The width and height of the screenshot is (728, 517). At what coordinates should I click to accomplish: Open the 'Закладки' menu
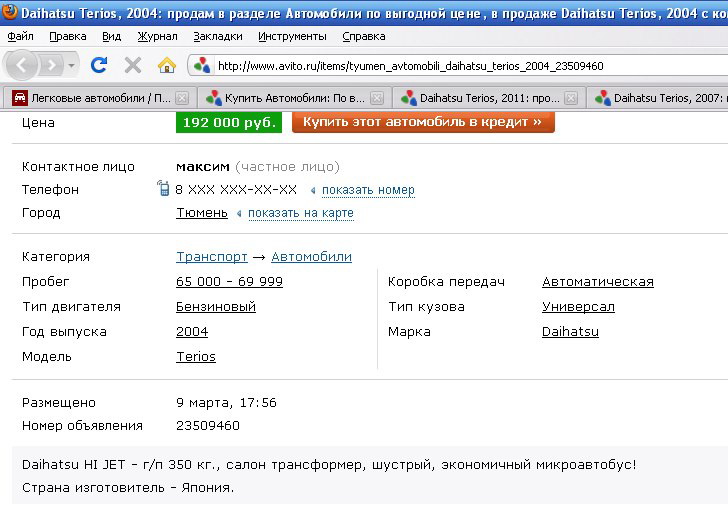(x=217, y=36)
